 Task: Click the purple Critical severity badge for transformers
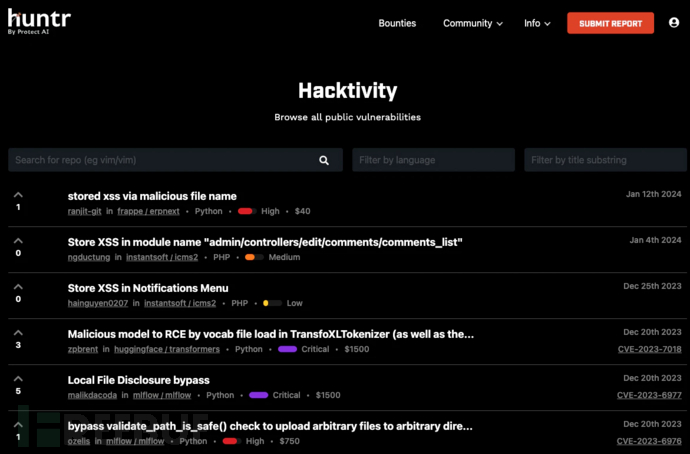tap(287, 349)
